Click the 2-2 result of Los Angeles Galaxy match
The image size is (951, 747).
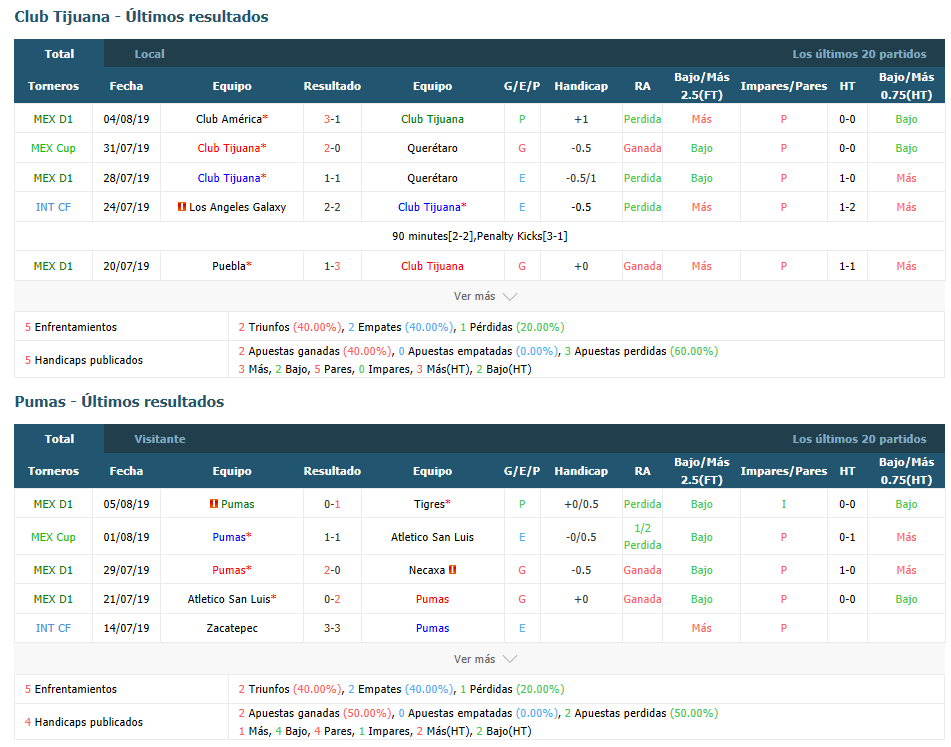pos(332,207)
